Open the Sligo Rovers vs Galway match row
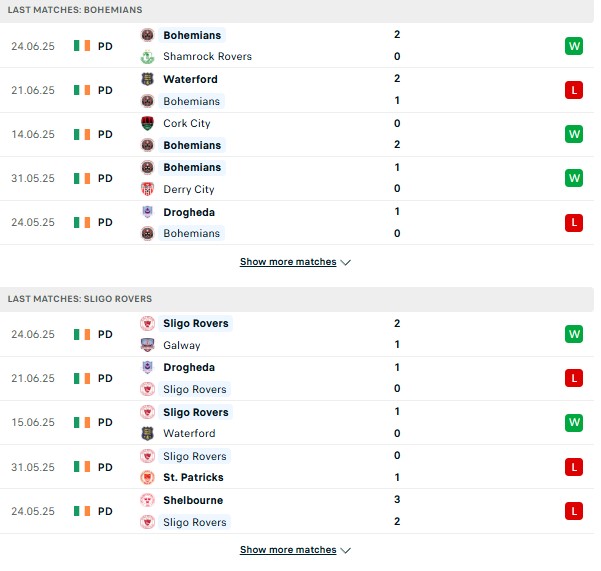This screenshot has width=601, height=571. pos(297,334)
